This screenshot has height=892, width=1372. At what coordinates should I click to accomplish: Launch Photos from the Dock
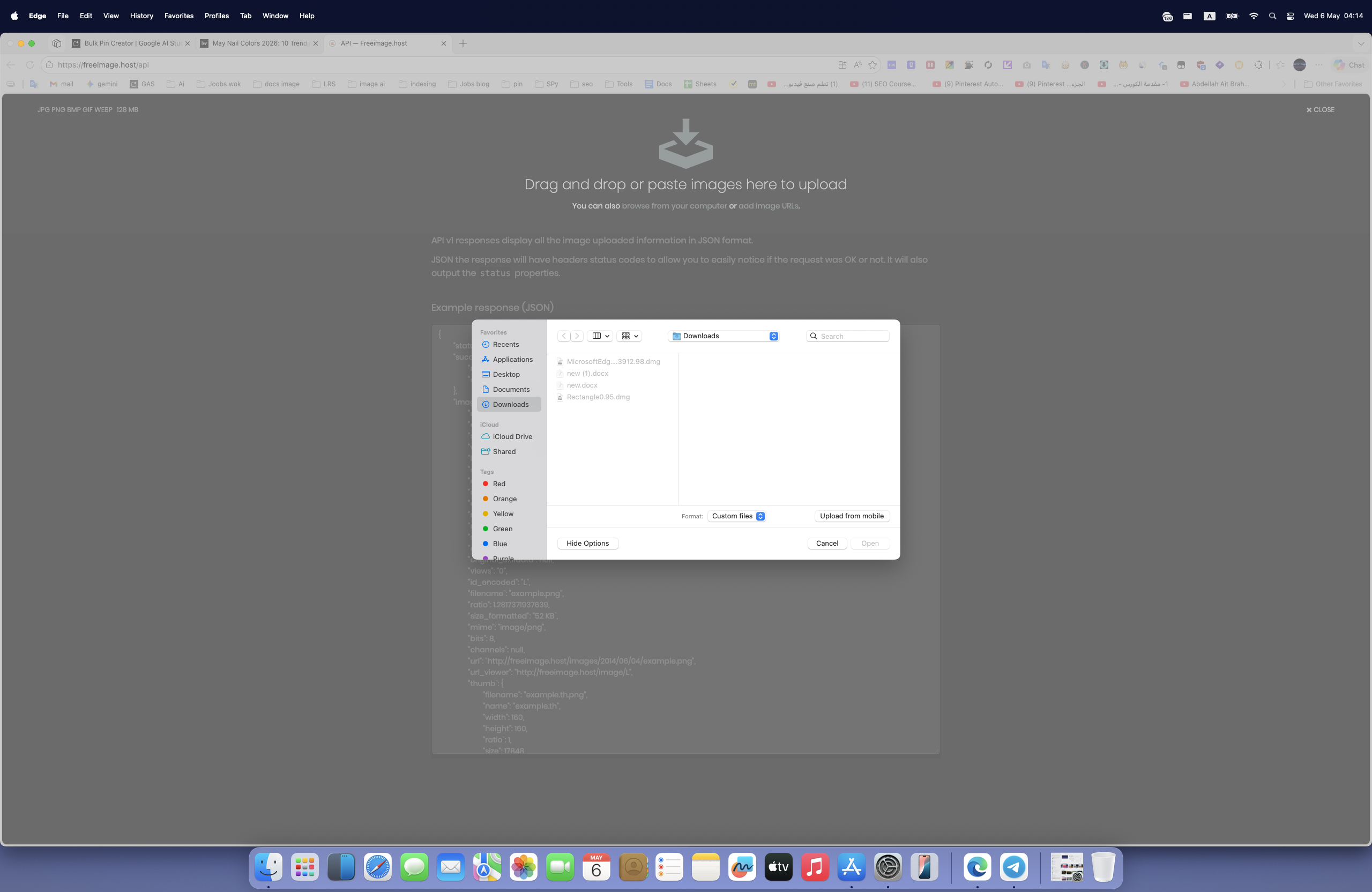click(524, 867)
